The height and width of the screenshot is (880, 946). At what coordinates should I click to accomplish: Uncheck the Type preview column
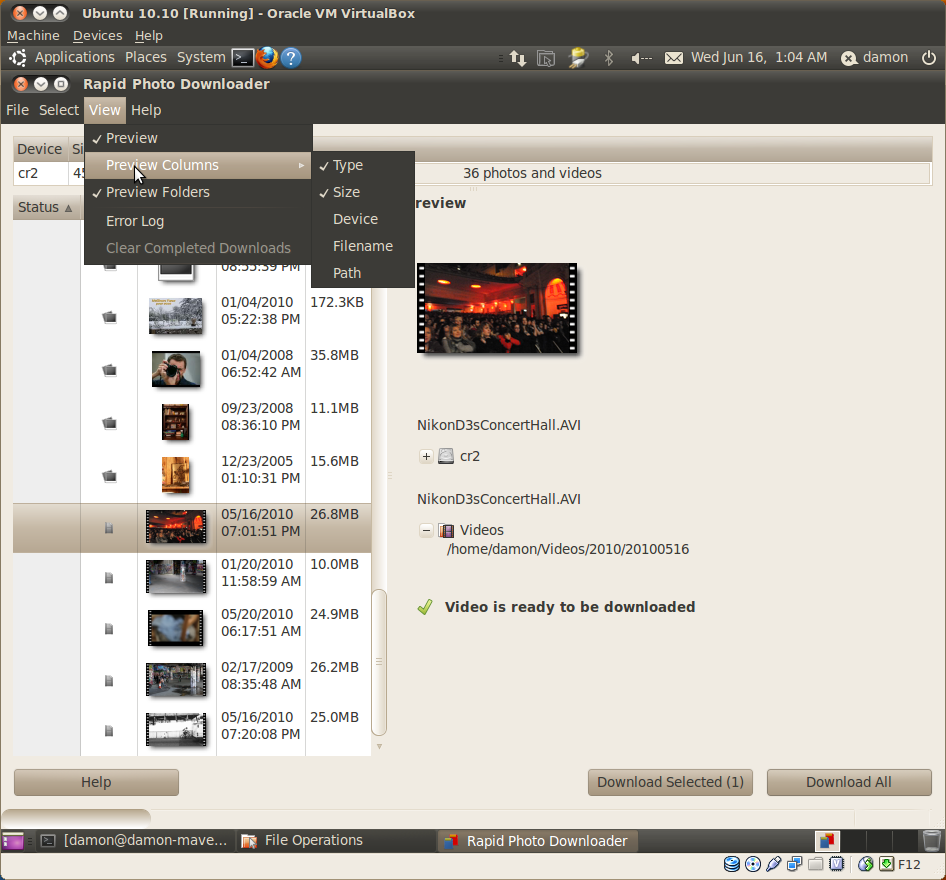(348, 165)
